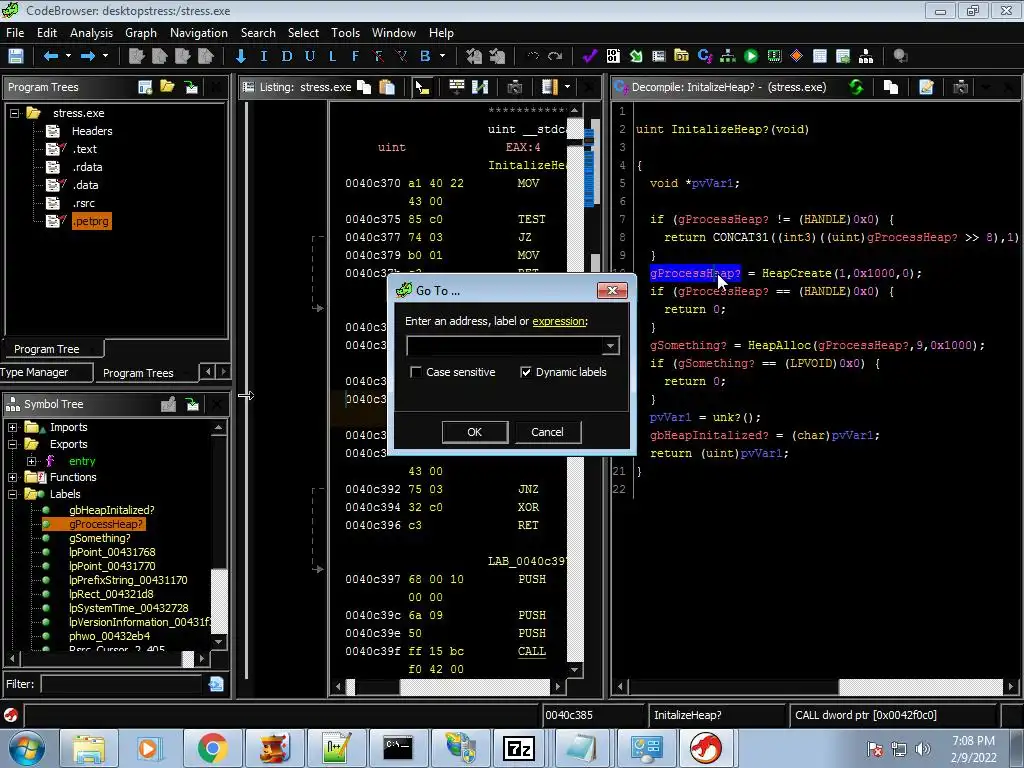This screenshot has height=768, width=1024.
Task: Uncheck the Dynamic labels checkbox
Action: 526,372
